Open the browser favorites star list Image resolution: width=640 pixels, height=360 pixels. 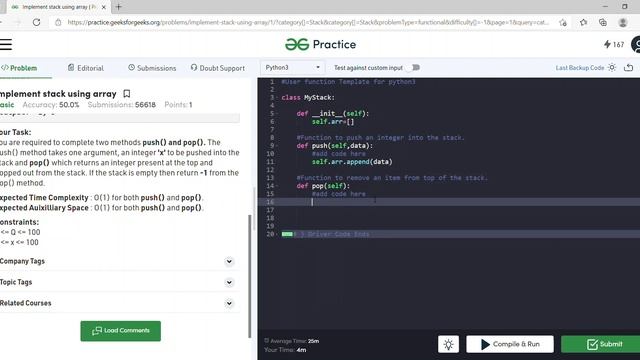(x=583, y=22)
